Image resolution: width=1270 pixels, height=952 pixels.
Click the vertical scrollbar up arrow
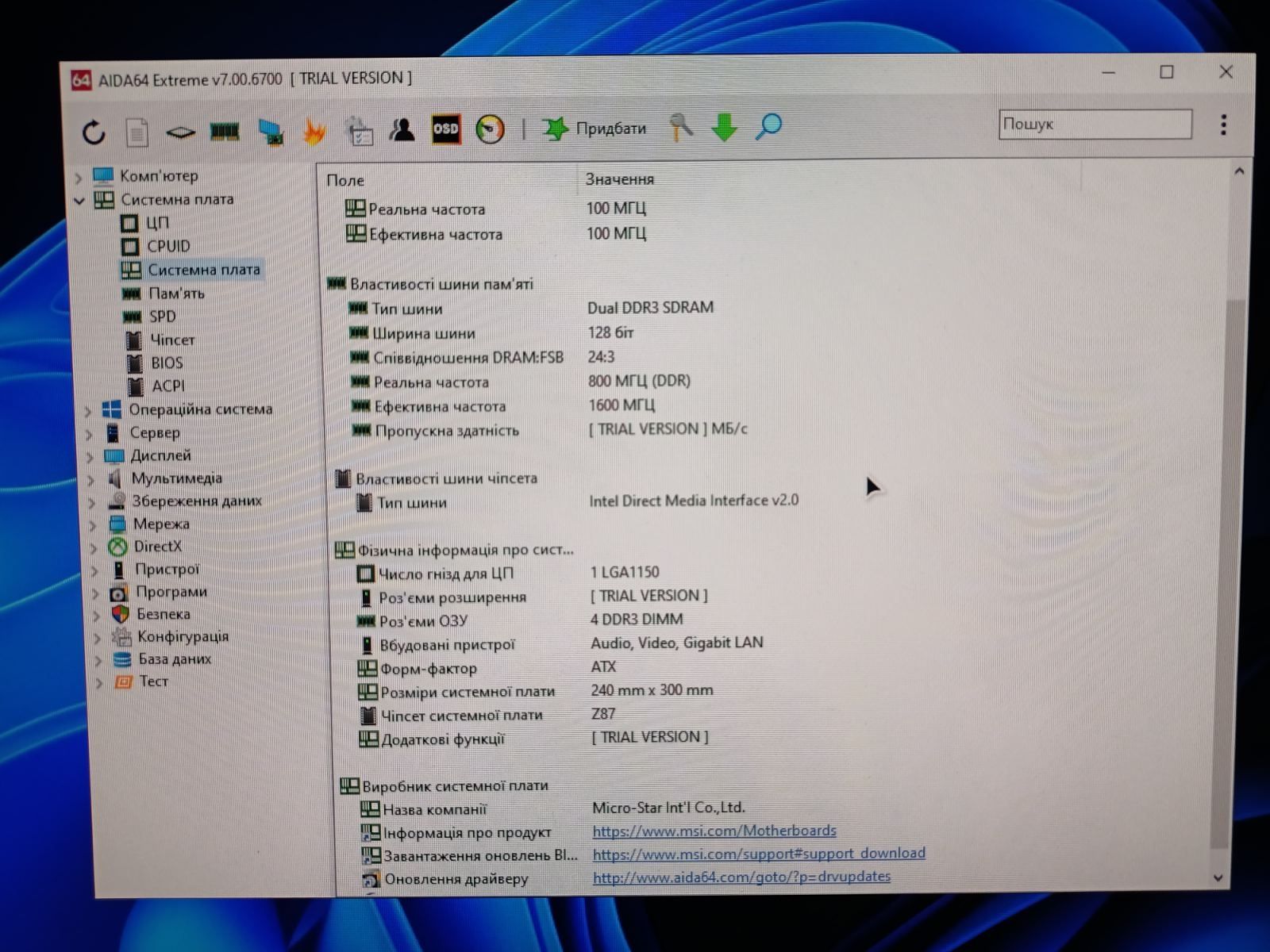coord(1239,172)
